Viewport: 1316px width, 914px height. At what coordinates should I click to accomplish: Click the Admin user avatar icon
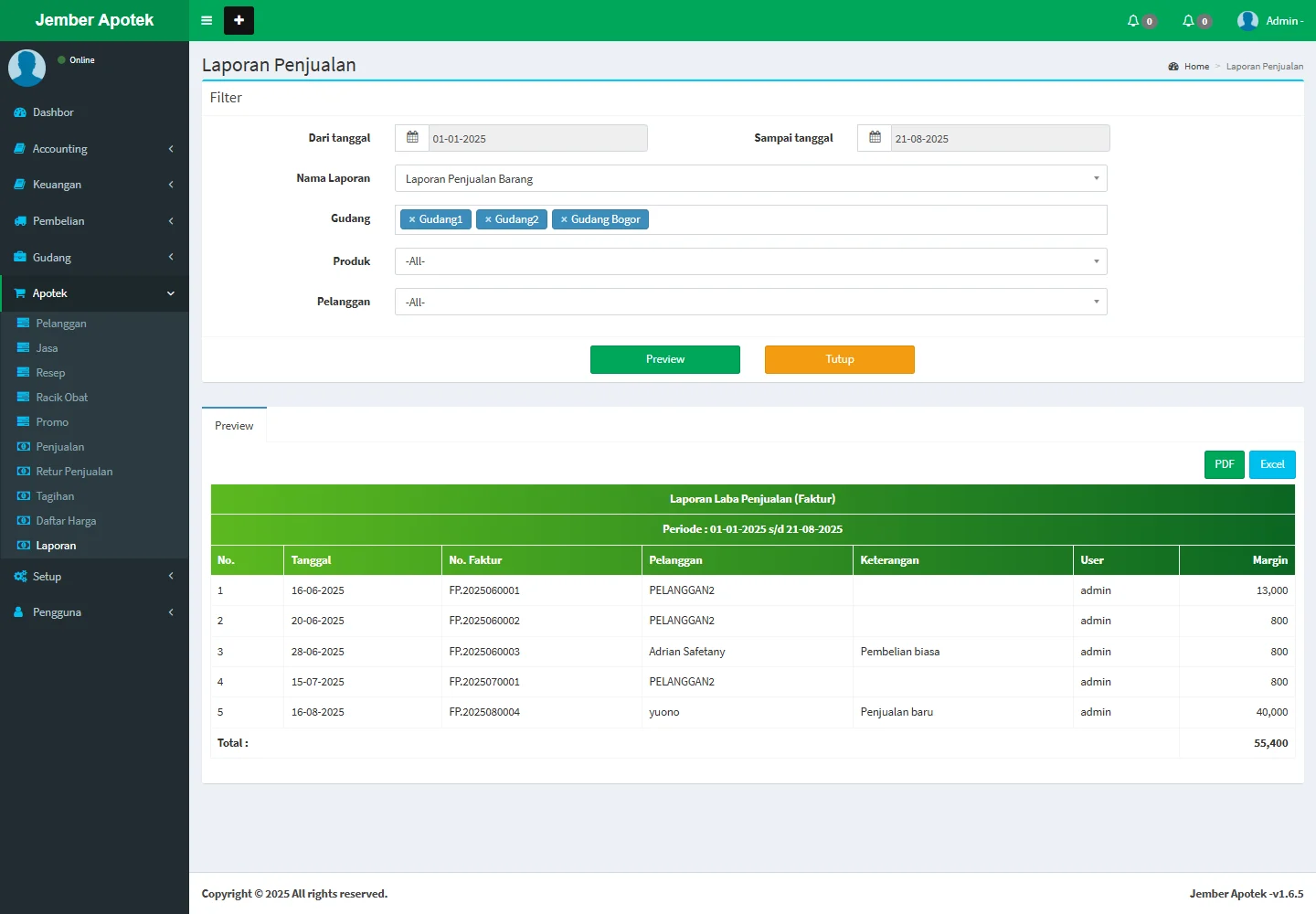coord(1247,20)
